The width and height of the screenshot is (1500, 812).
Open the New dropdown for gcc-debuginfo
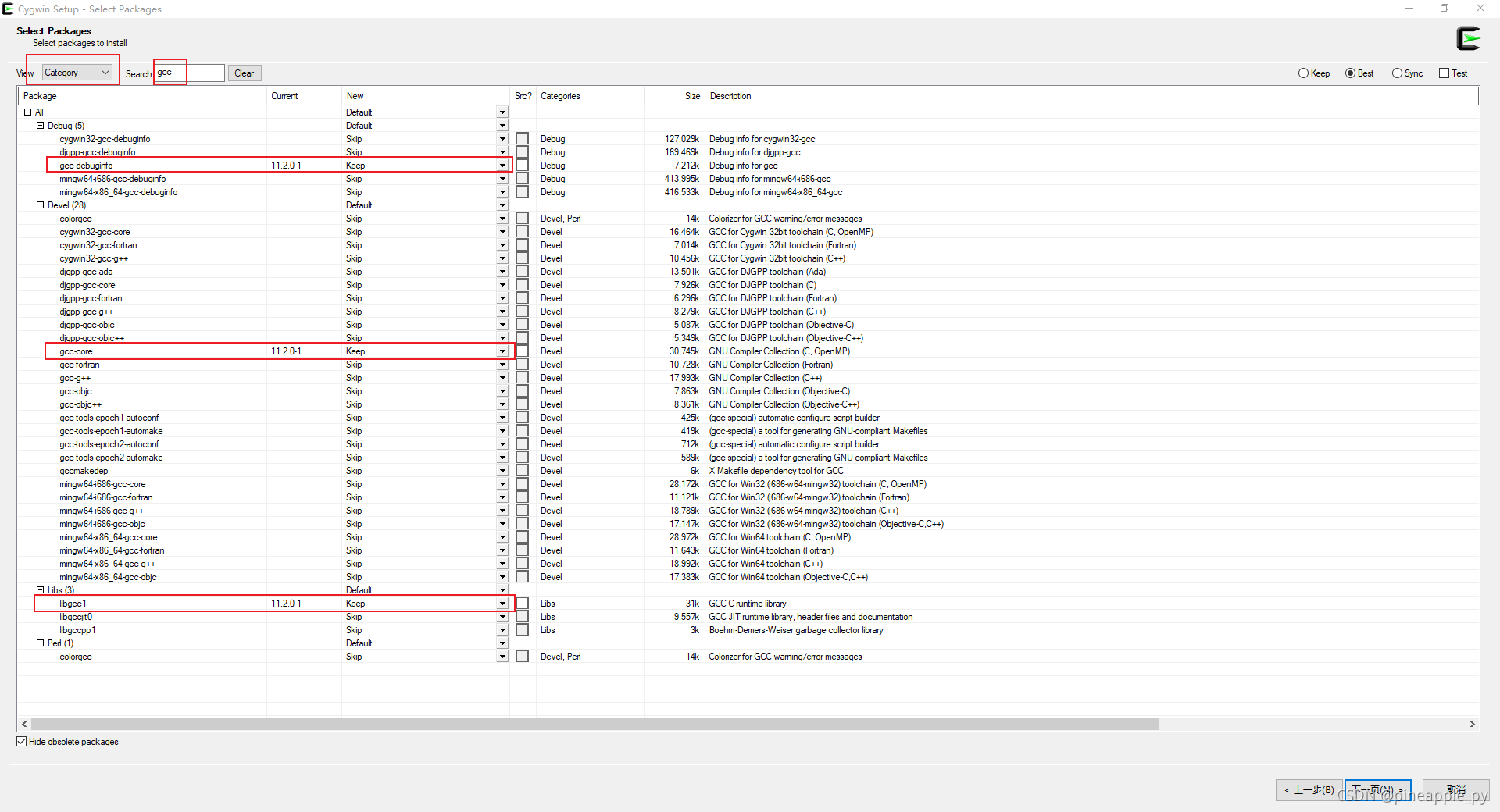point(502,166)
